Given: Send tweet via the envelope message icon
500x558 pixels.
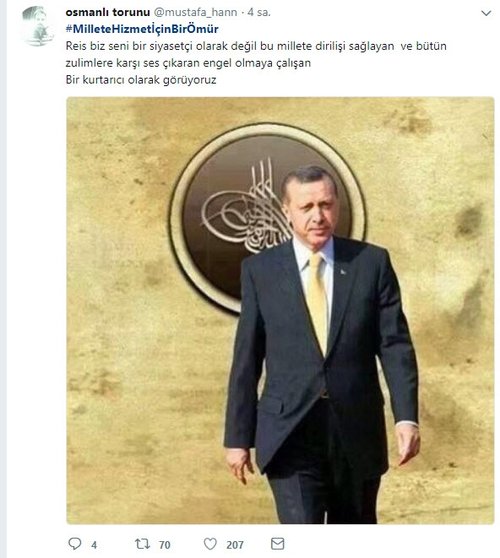Looking at the screenshot, I should pos(278,544).
